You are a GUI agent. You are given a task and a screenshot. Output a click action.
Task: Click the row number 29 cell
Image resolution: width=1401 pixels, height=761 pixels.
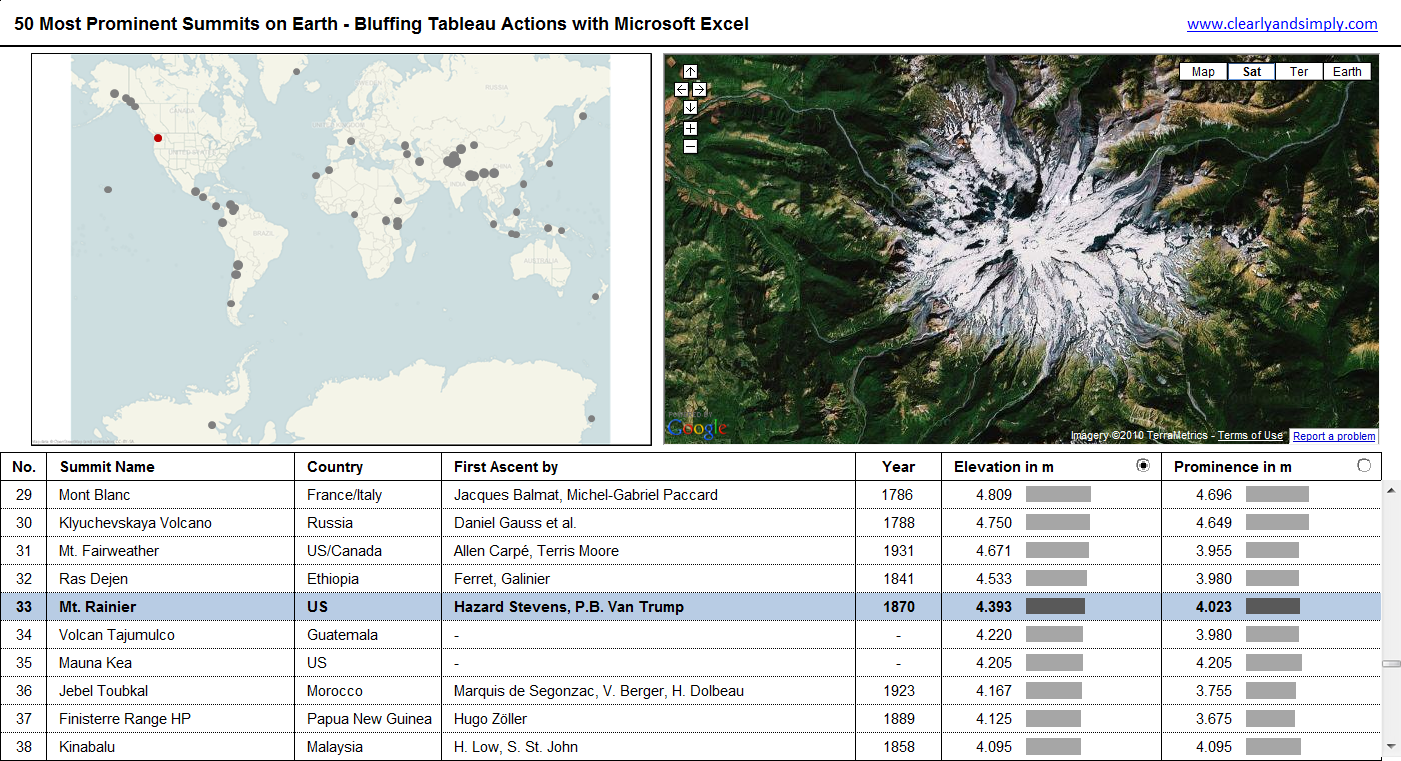point(24,495)
